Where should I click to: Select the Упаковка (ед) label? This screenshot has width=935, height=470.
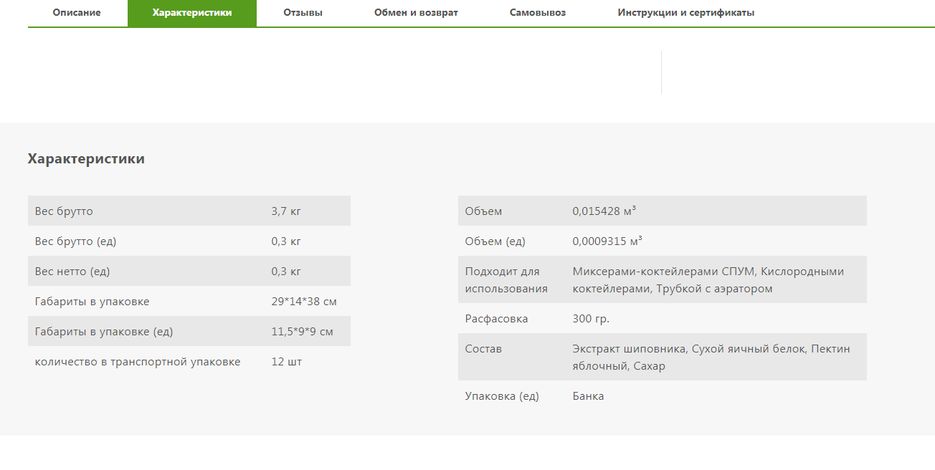[x=502, y=396]
